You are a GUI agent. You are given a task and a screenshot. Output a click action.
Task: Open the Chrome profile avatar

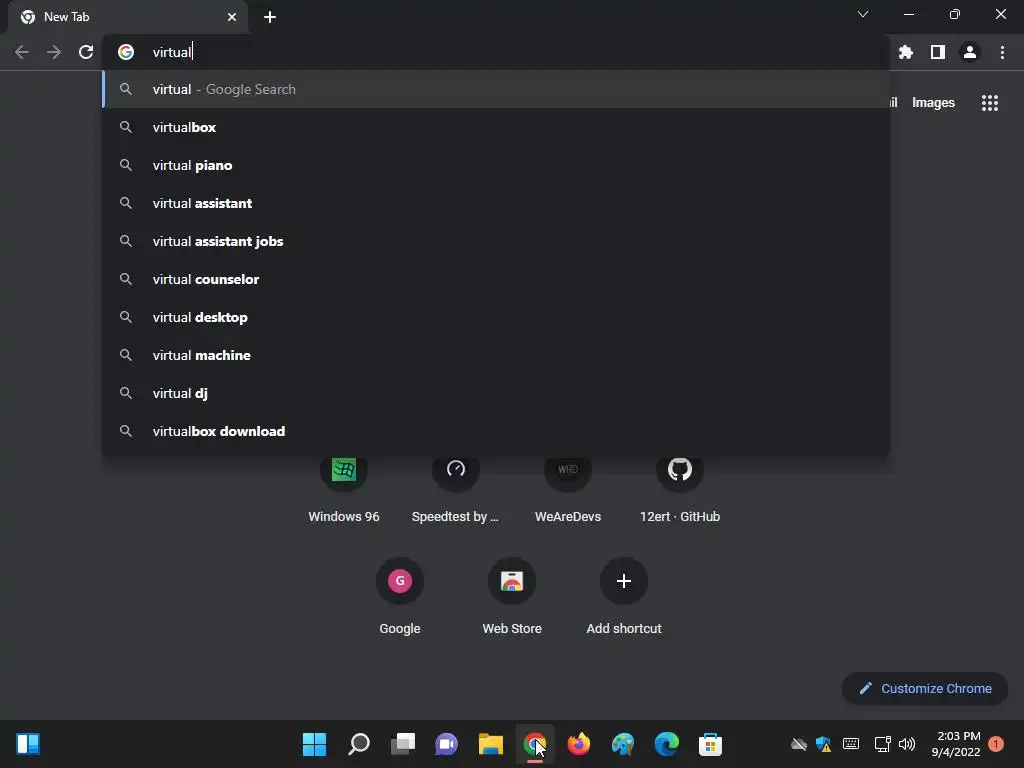pos(970,52)
